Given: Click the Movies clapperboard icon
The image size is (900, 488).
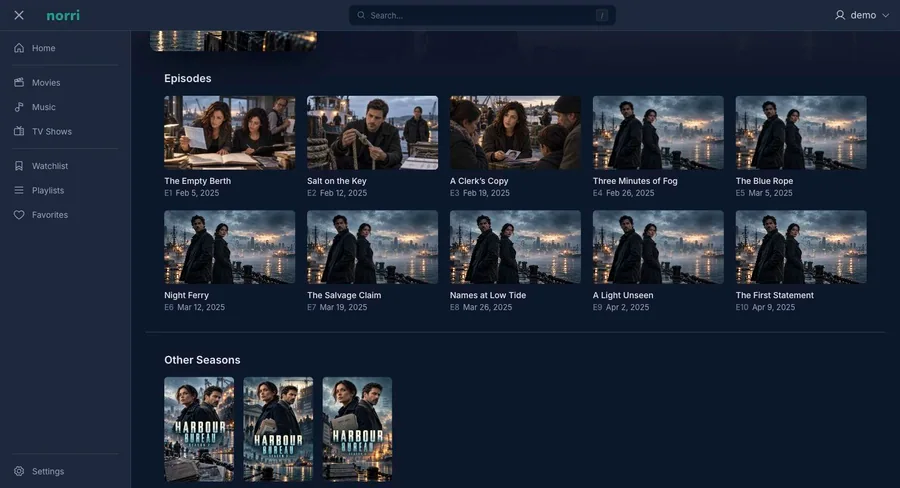Looking at the screenshot, I should point(19,83).
